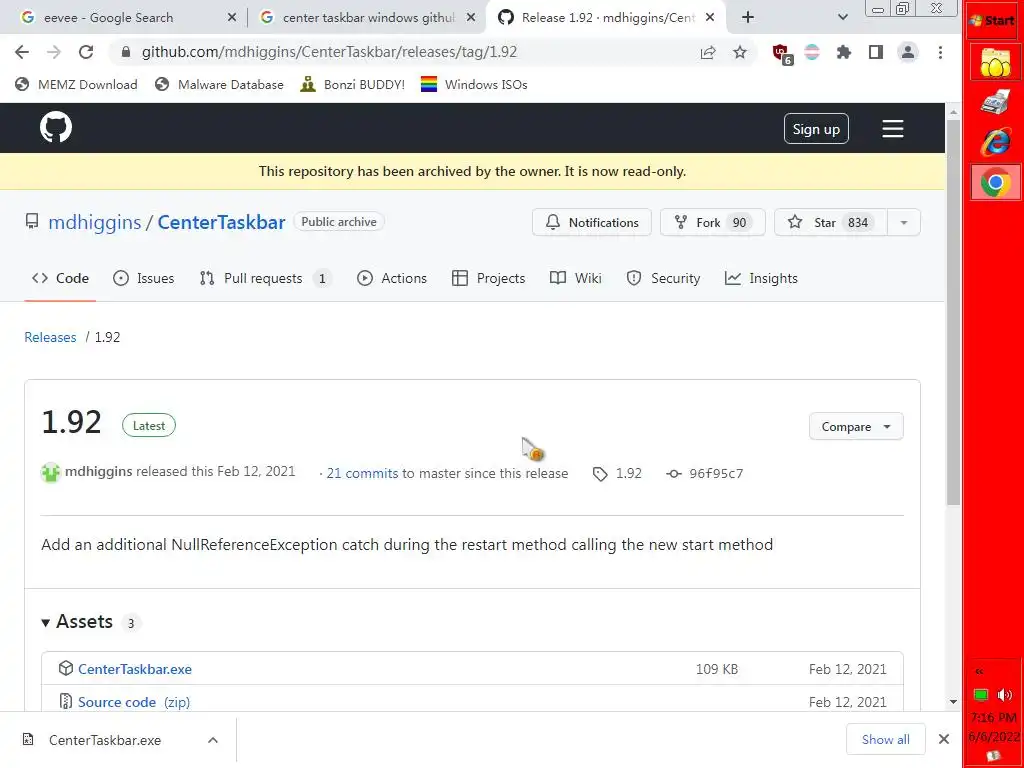Image resolution: width=1024 pixels, height=768 pixels.
Task: Click the Chrome icon in the taskbar
Action: tap(995, 183)
